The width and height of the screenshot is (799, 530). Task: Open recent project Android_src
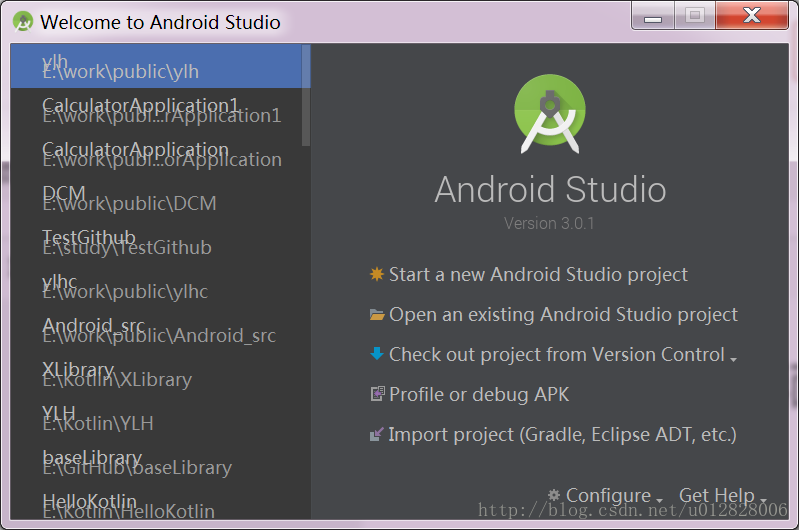coord(161,330)
